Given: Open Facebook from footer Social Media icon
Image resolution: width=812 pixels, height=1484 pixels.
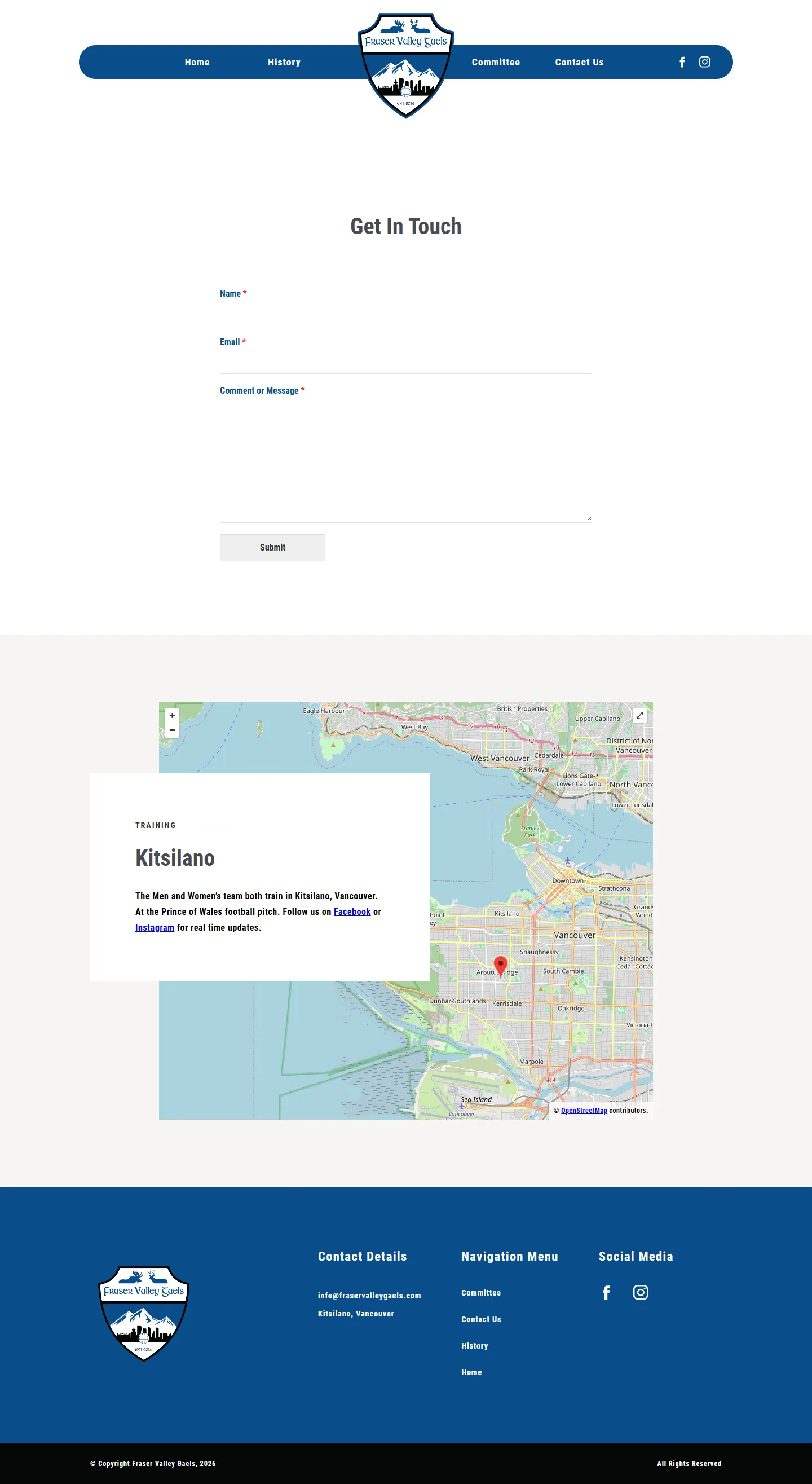Looking at the screenshot, I should point(606,1293).
